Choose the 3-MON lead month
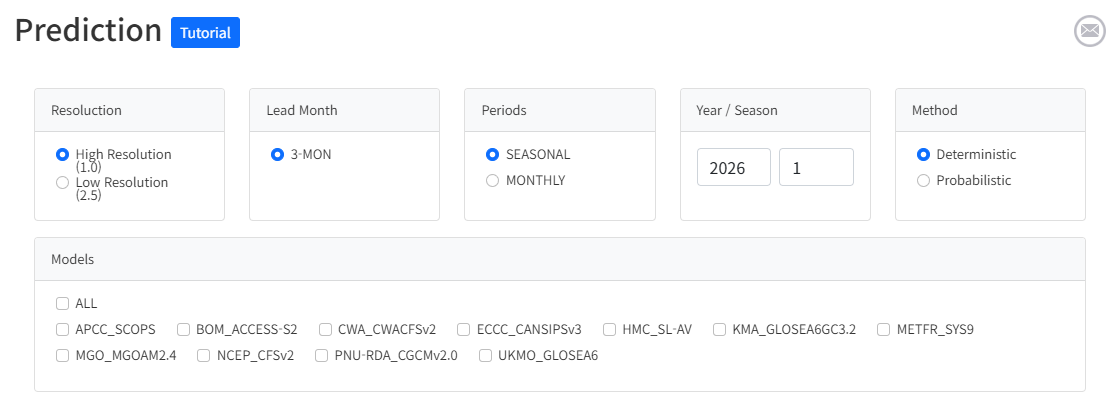 (x=278, y=155)
